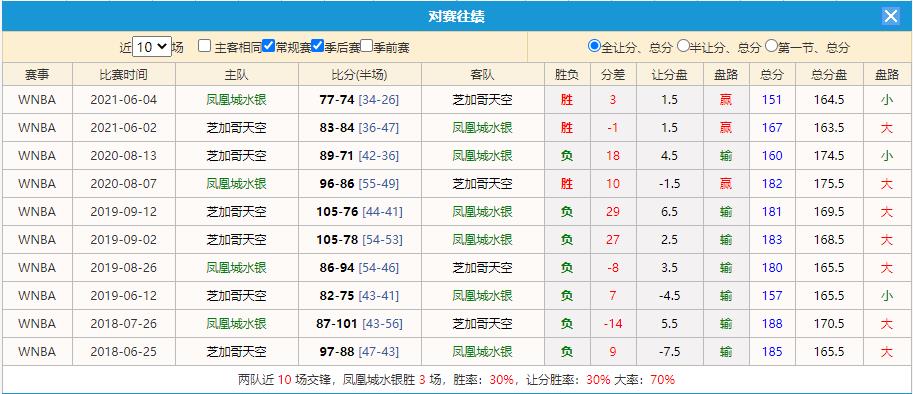Open 芝加哥天空 away team on 2021-06-04
913x394 pixels.
tap(483, 100)
